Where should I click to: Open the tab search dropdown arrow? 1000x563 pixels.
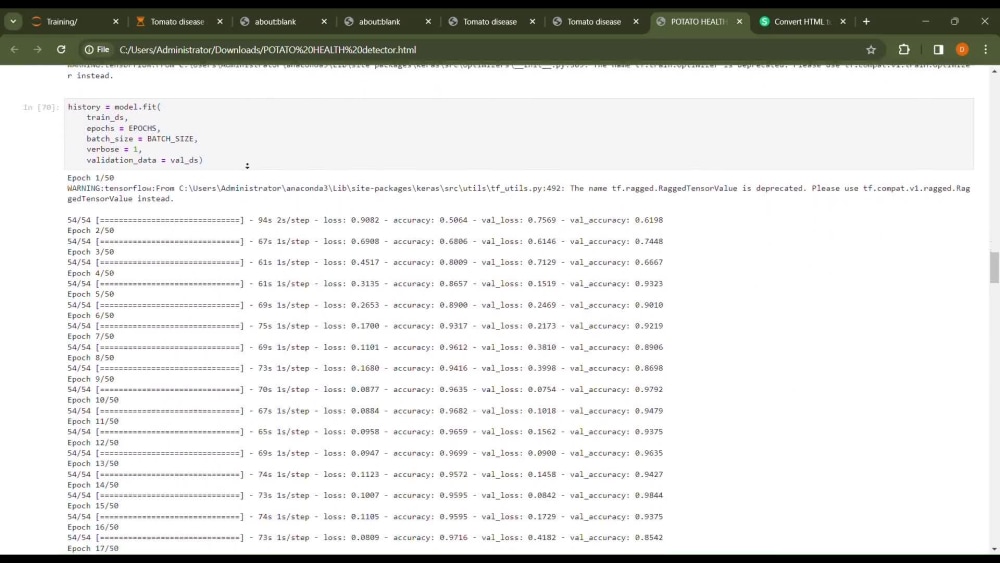click(13, 21)
